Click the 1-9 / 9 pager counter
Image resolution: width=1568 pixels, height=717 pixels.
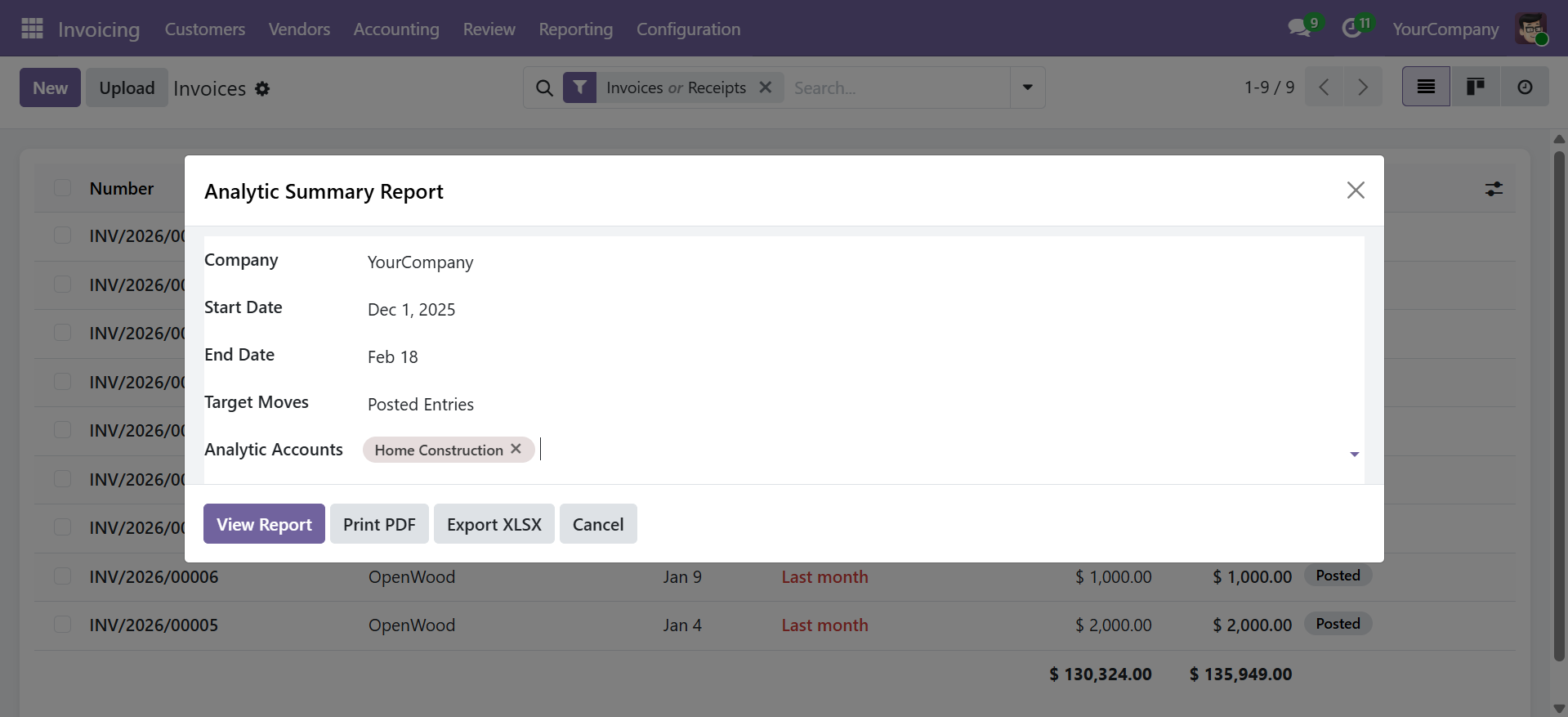1269,87
